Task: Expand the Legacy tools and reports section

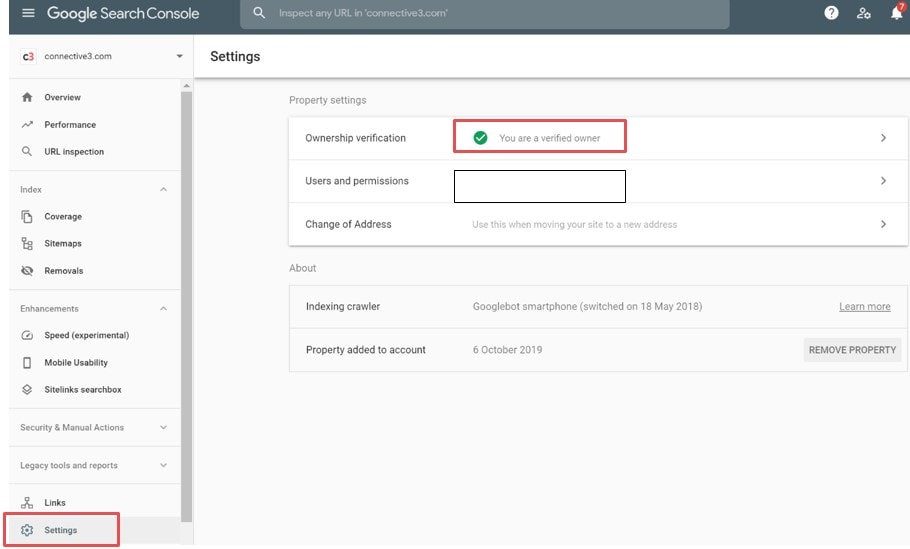Action: pyautogui.click(x=163, y=466)
